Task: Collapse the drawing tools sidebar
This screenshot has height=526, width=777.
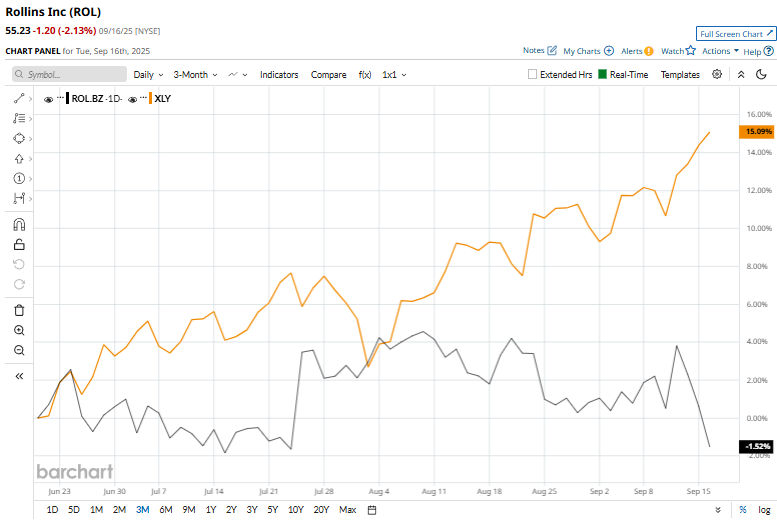Action: click(x=19, y=376)
